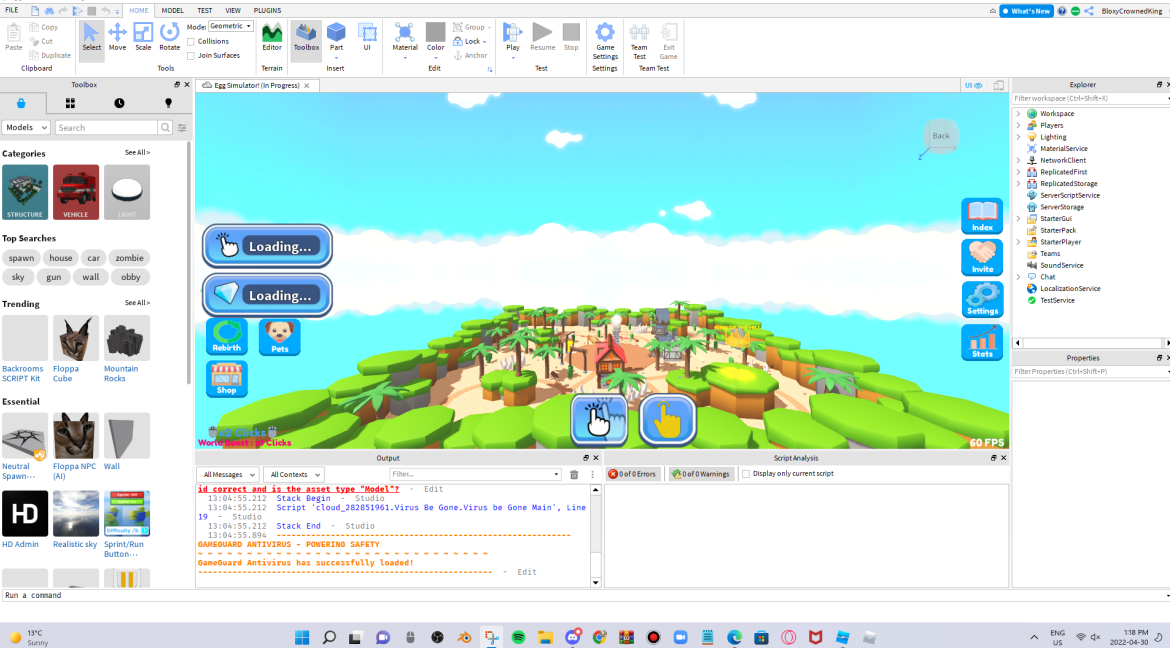Image resolution: width=1170 pixels, height=648 pixels.
Task: Click the Toolbox Search field
Action: [x=106, y=128]
